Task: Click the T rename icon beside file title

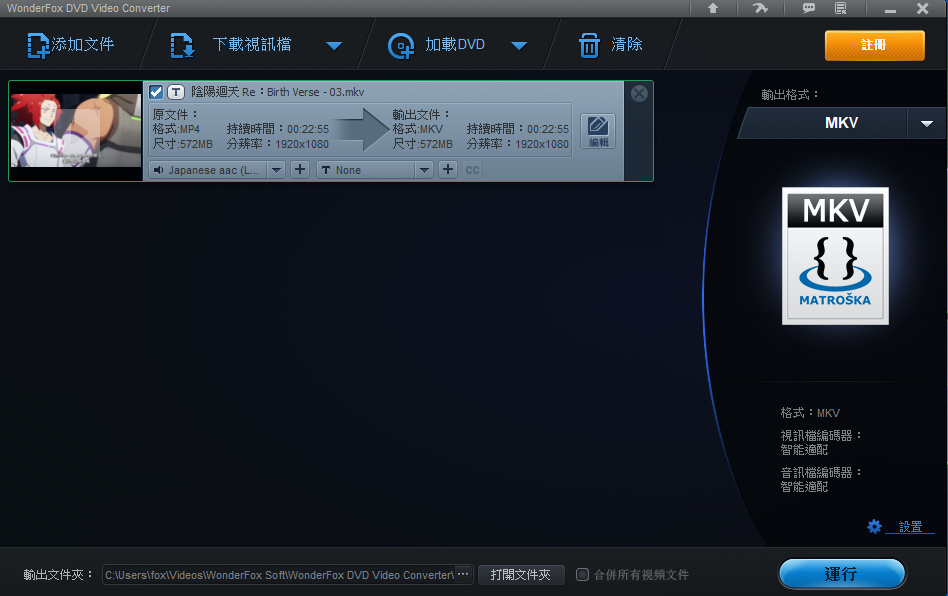Action: pyautogui.click(x=175, y=92)
